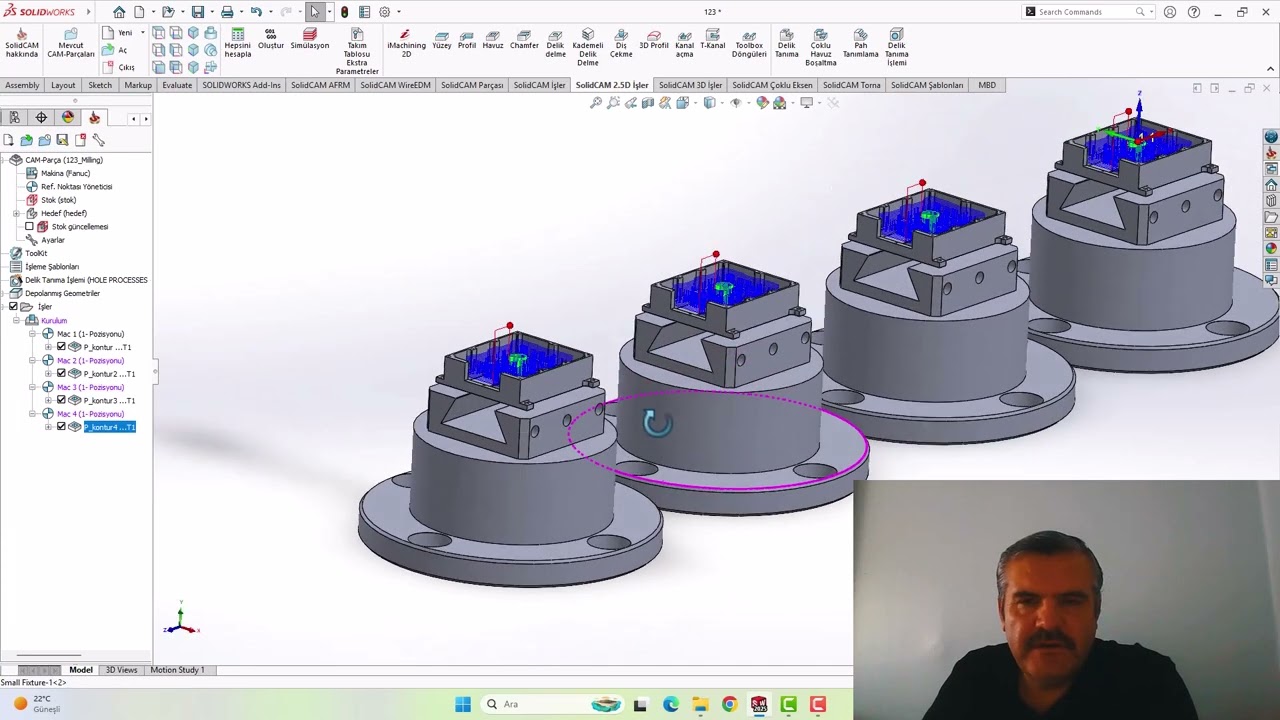Viewport: 1280px width, 720px height.
Task: Uncheck the P_kontur ...T1 operation checkbox
Action: (x=61, y=347)
